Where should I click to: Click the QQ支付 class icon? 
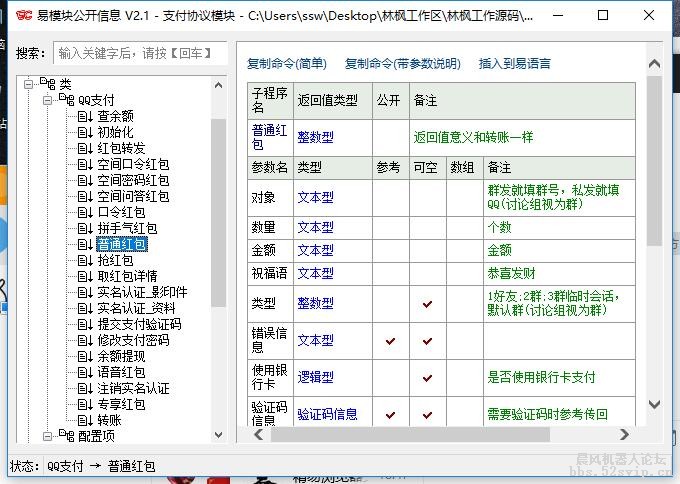pos(66,100)
